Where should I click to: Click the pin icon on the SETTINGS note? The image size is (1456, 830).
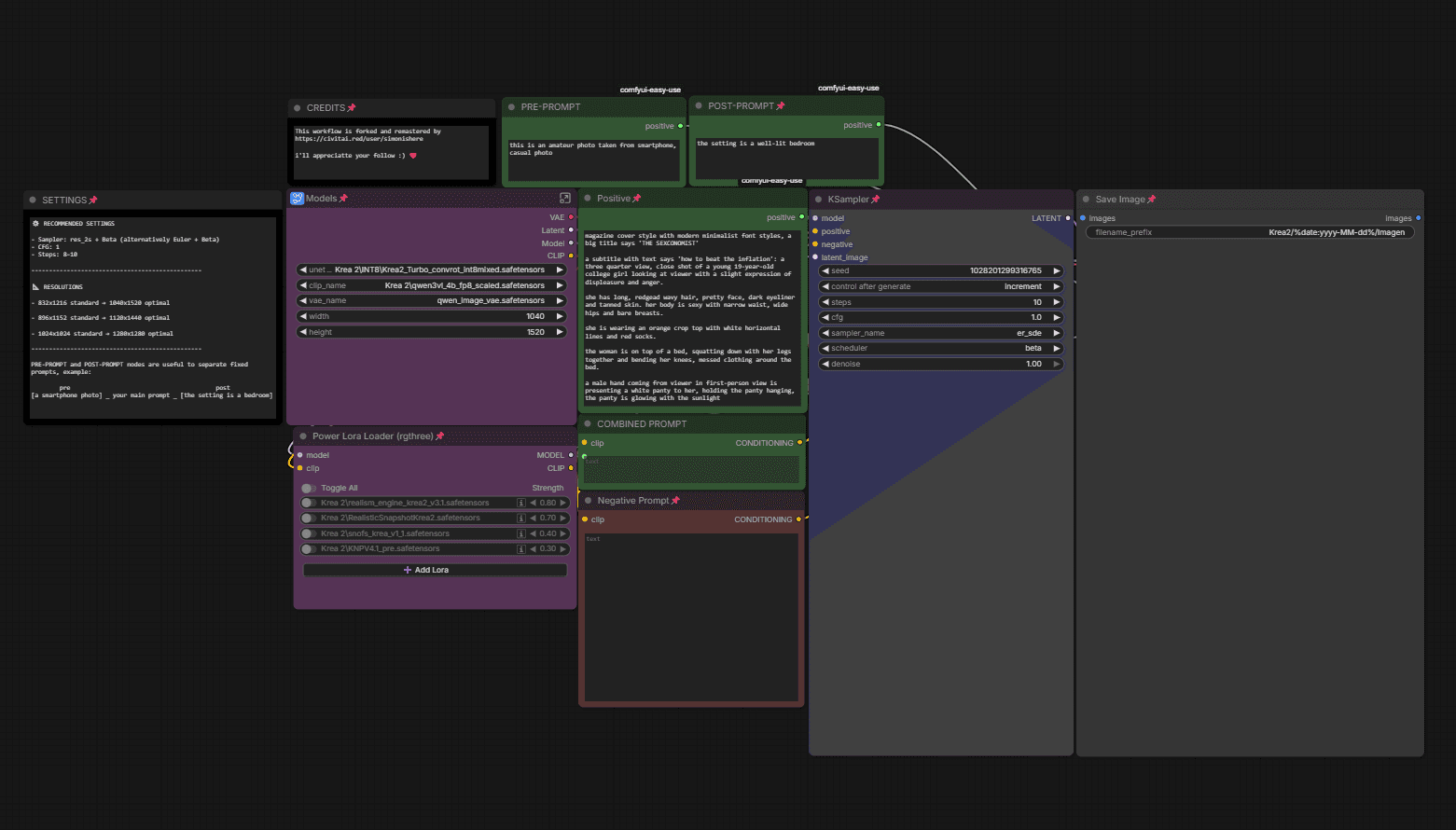tap(93, 201)
